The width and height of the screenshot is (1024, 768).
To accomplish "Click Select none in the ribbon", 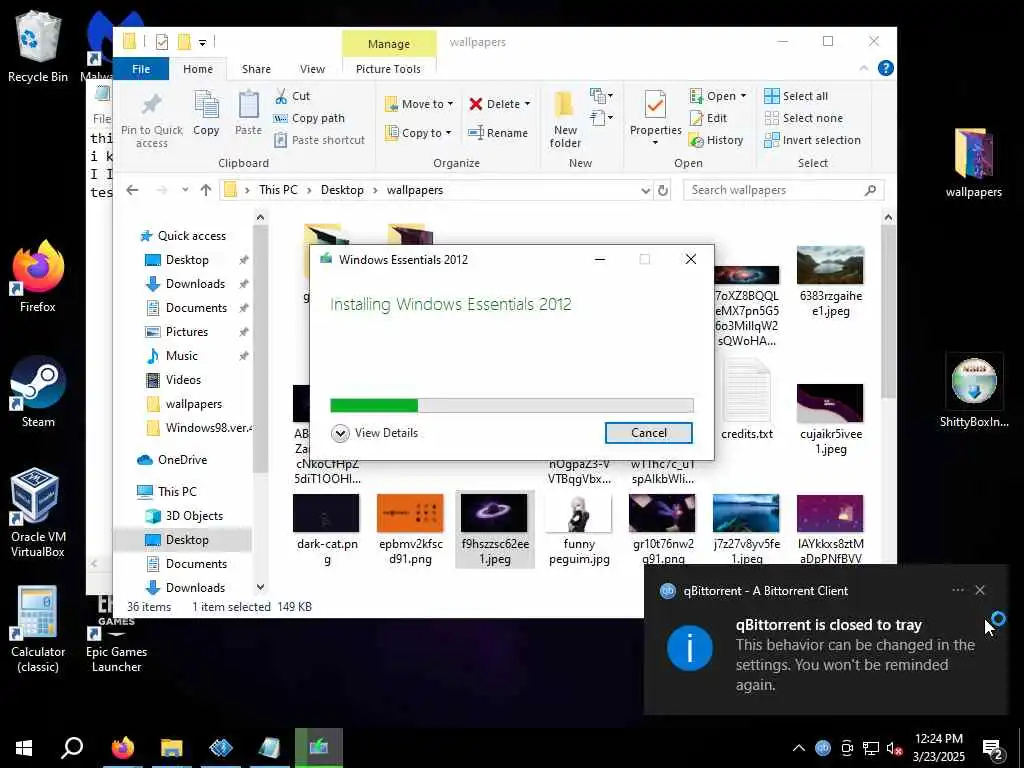I will 803,118.
